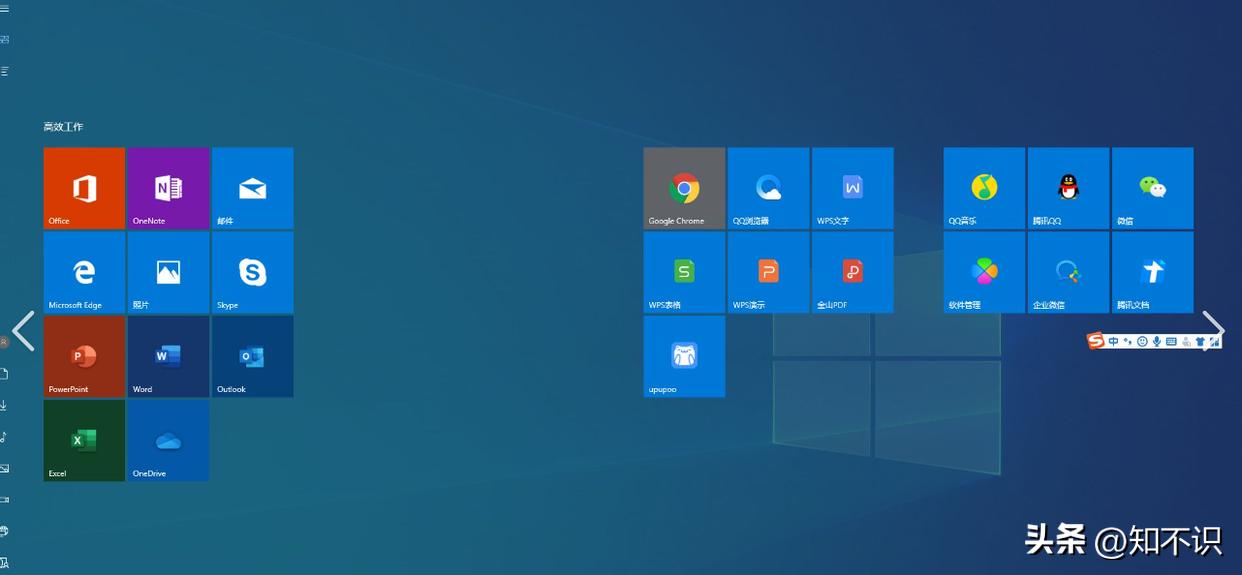1242x575 pixels.
Task: Open the QQ音乐 music tile
Action: click(x=984, y=188)
